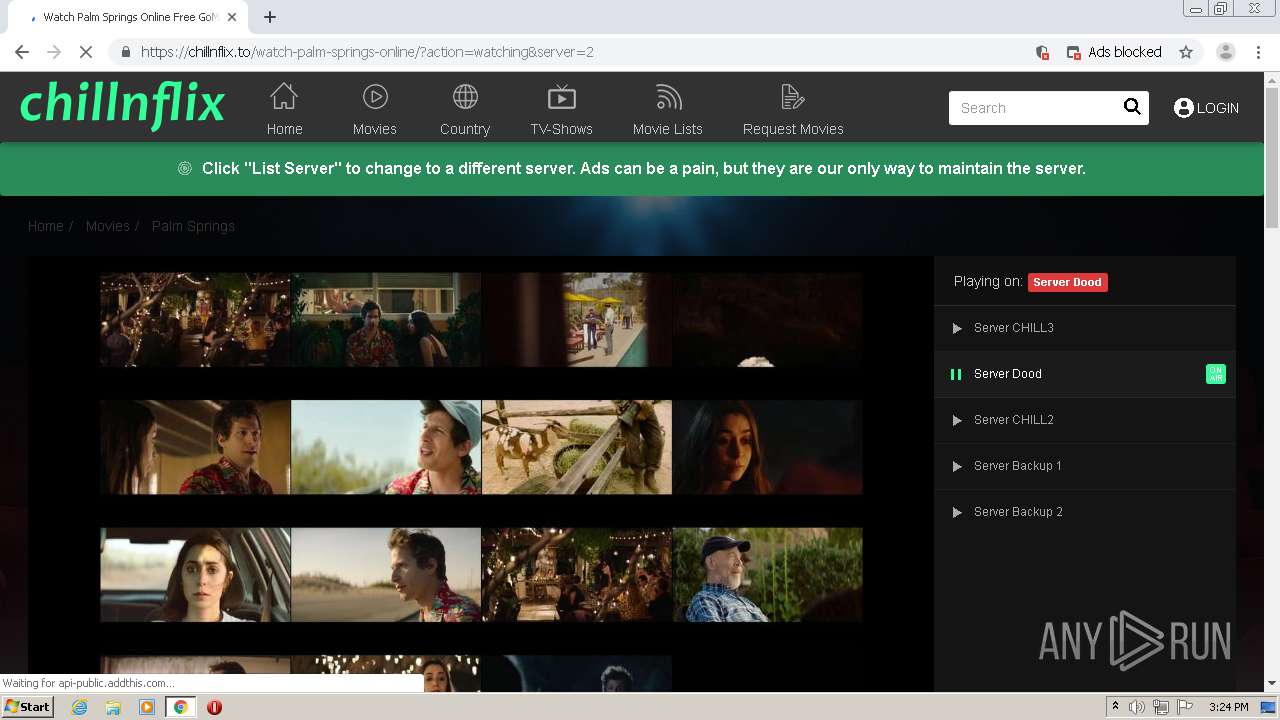Open the Home navigation icon
1280x720 pixels.
(284, 97)
